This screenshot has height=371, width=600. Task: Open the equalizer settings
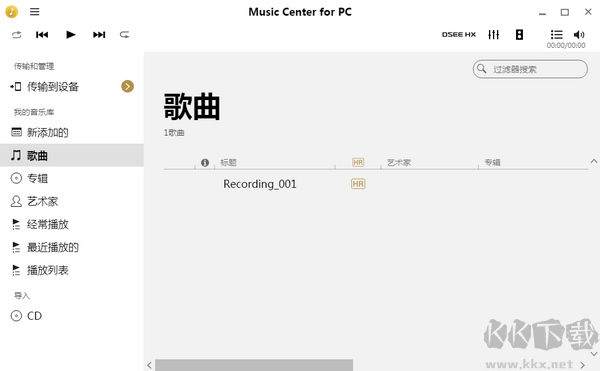point(494,34)
